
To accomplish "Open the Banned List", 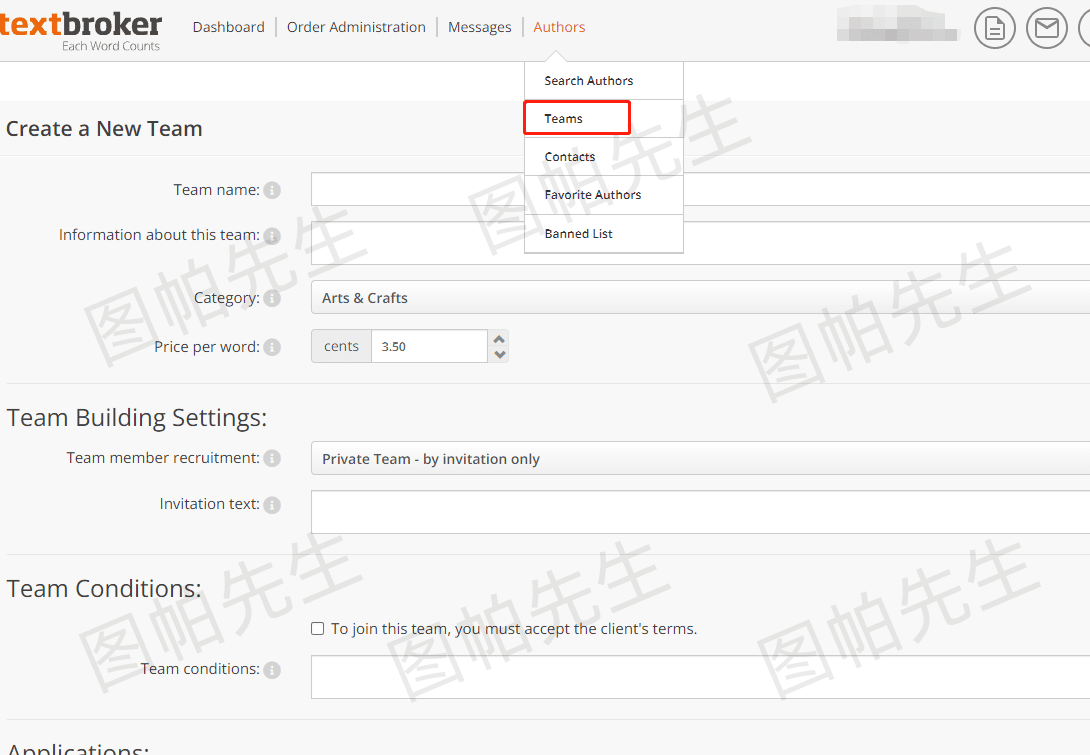I will (578, 233).
